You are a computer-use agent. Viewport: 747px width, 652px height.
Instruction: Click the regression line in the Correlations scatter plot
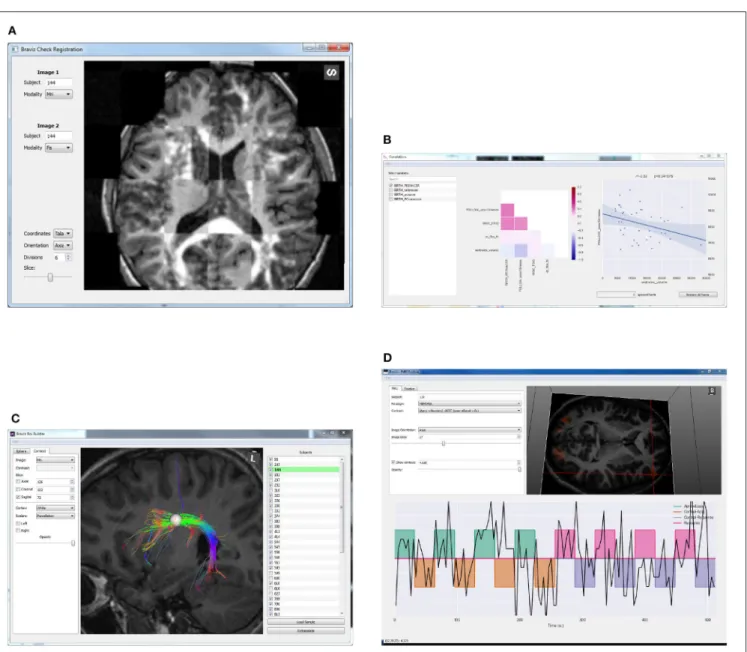click(654, 227)
